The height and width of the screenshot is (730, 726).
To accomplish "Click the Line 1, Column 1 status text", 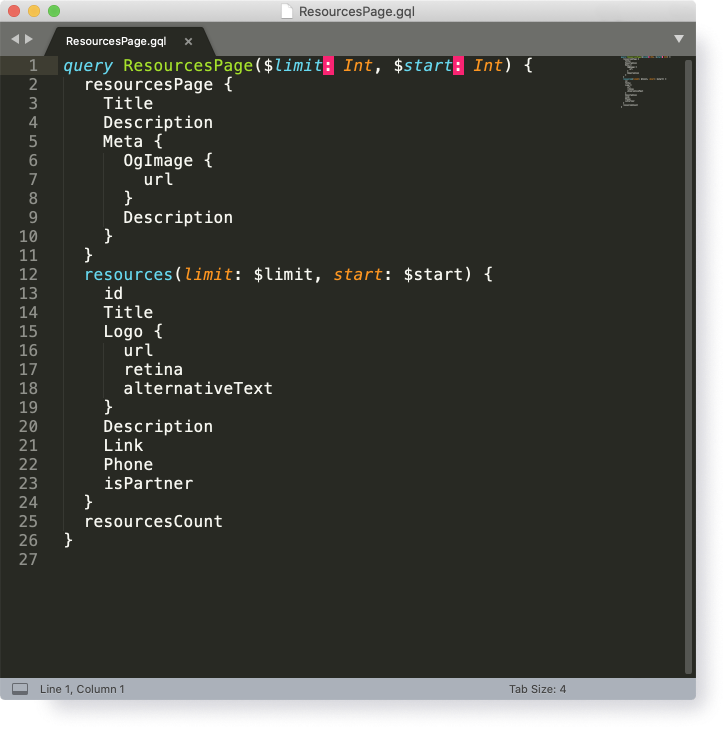I will (x=82, y=689).
